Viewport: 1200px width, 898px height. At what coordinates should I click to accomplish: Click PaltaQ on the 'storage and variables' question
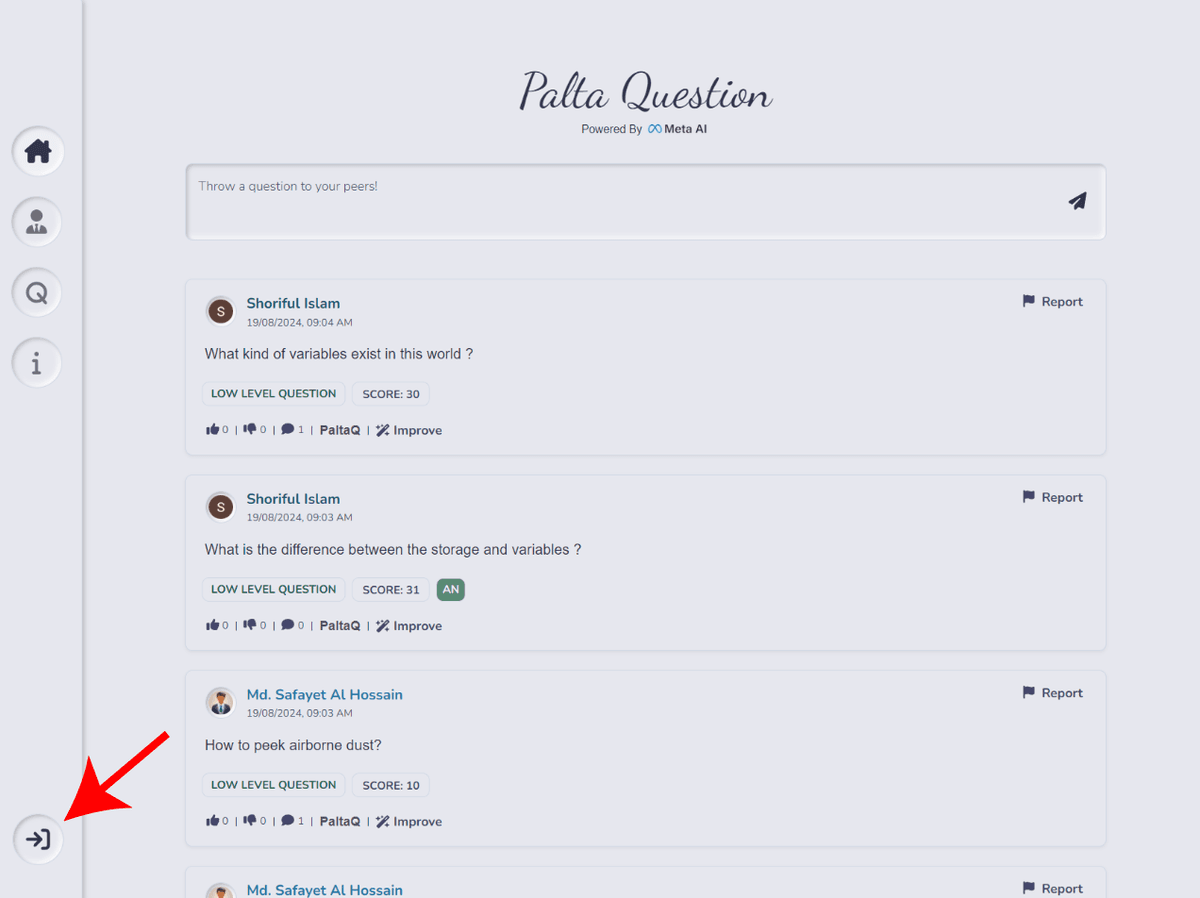(340, 626)
